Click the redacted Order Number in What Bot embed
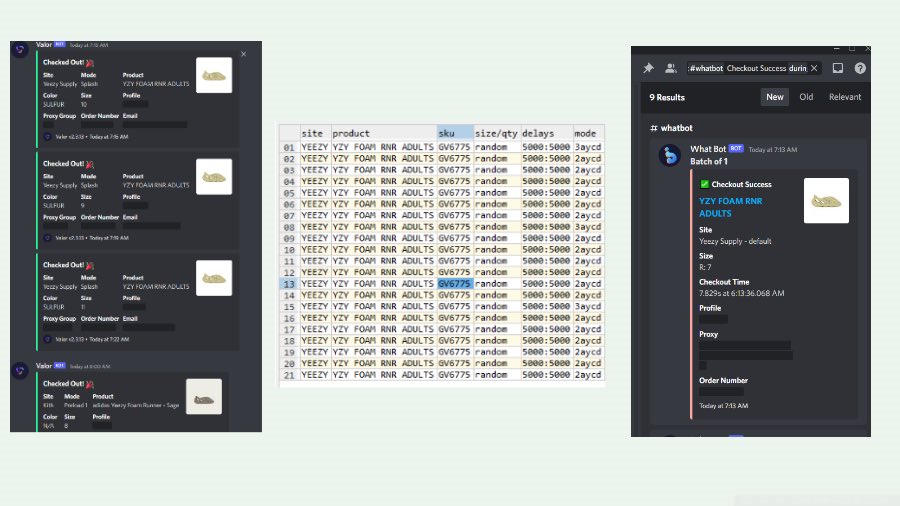 tap(721, 392)
